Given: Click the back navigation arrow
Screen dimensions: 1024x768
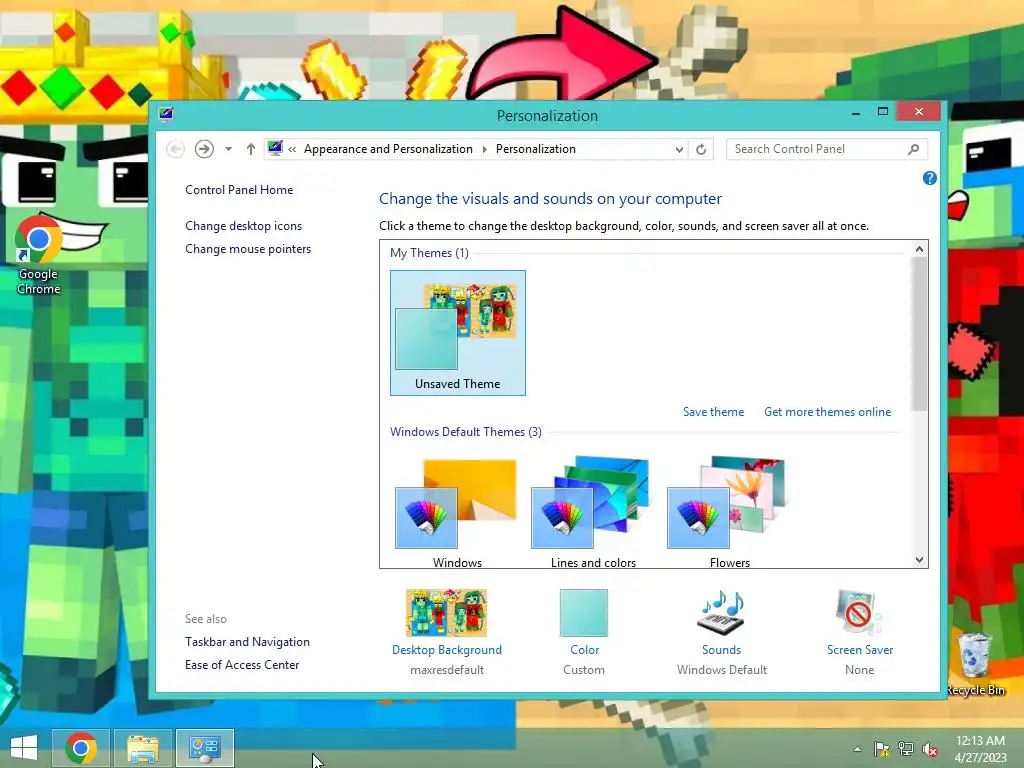Looking at the screenshot, I should [x=175, y=150].
